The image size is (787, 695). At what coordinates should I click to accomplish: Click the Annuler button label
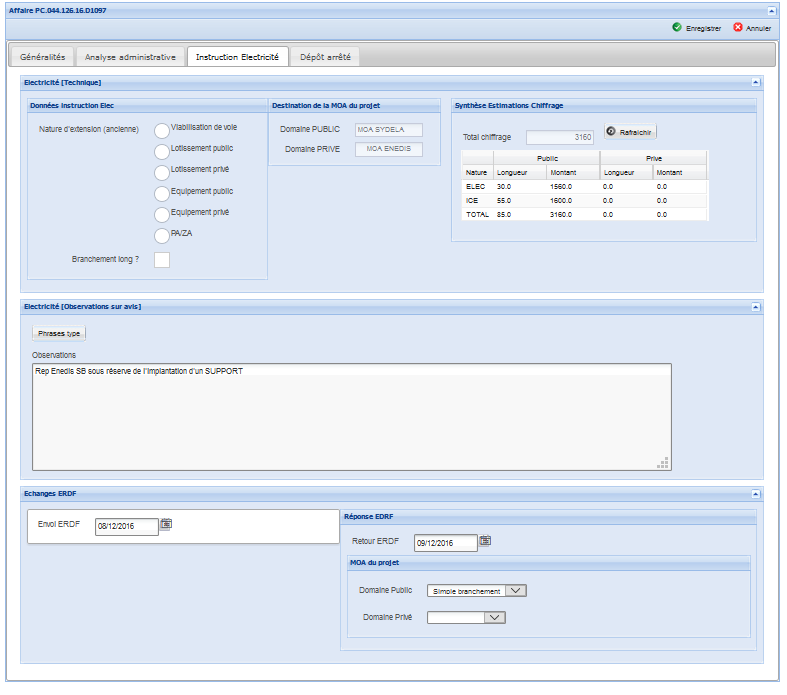758,29
